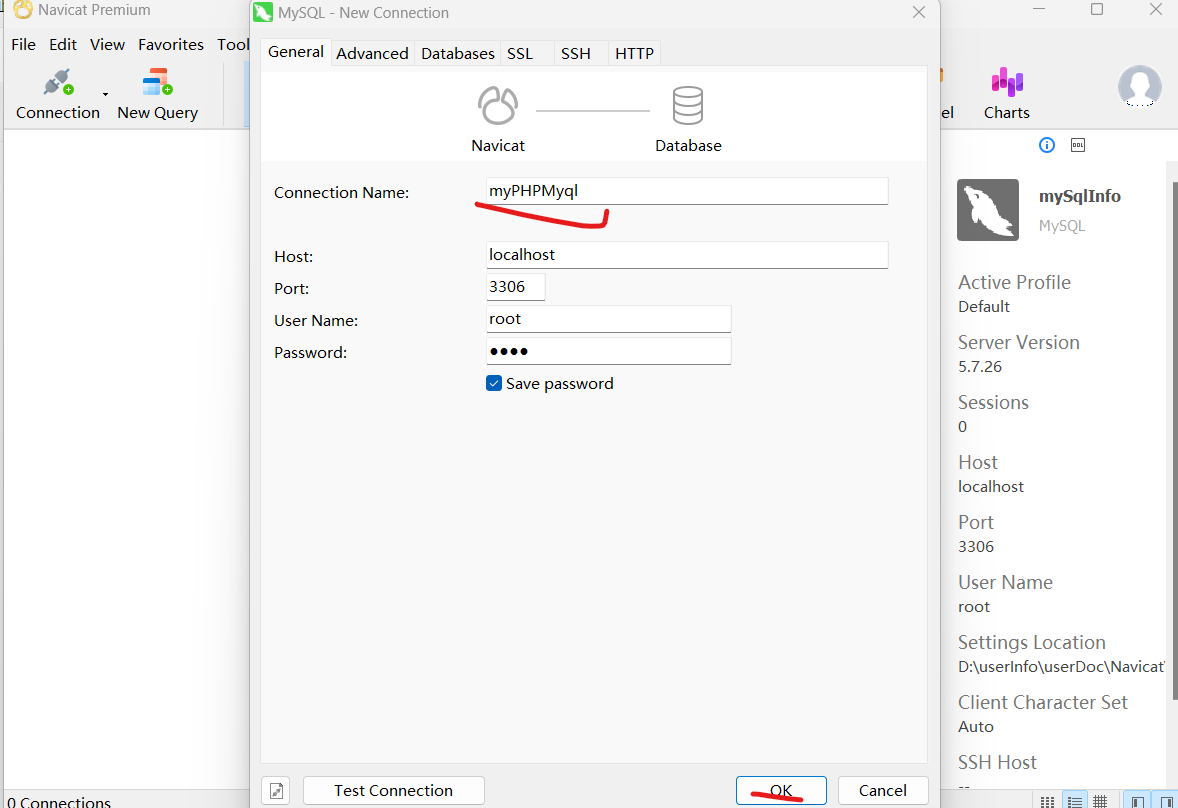Click into the Password field
The image size is (1178, 808).
(x=609, y=351)
